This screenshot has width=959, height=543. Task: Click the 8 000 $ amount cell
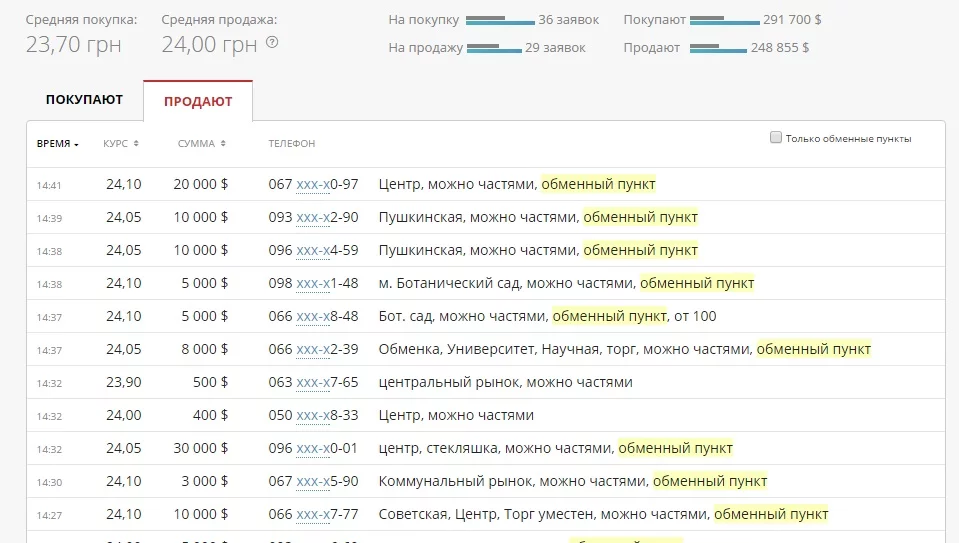205,349
